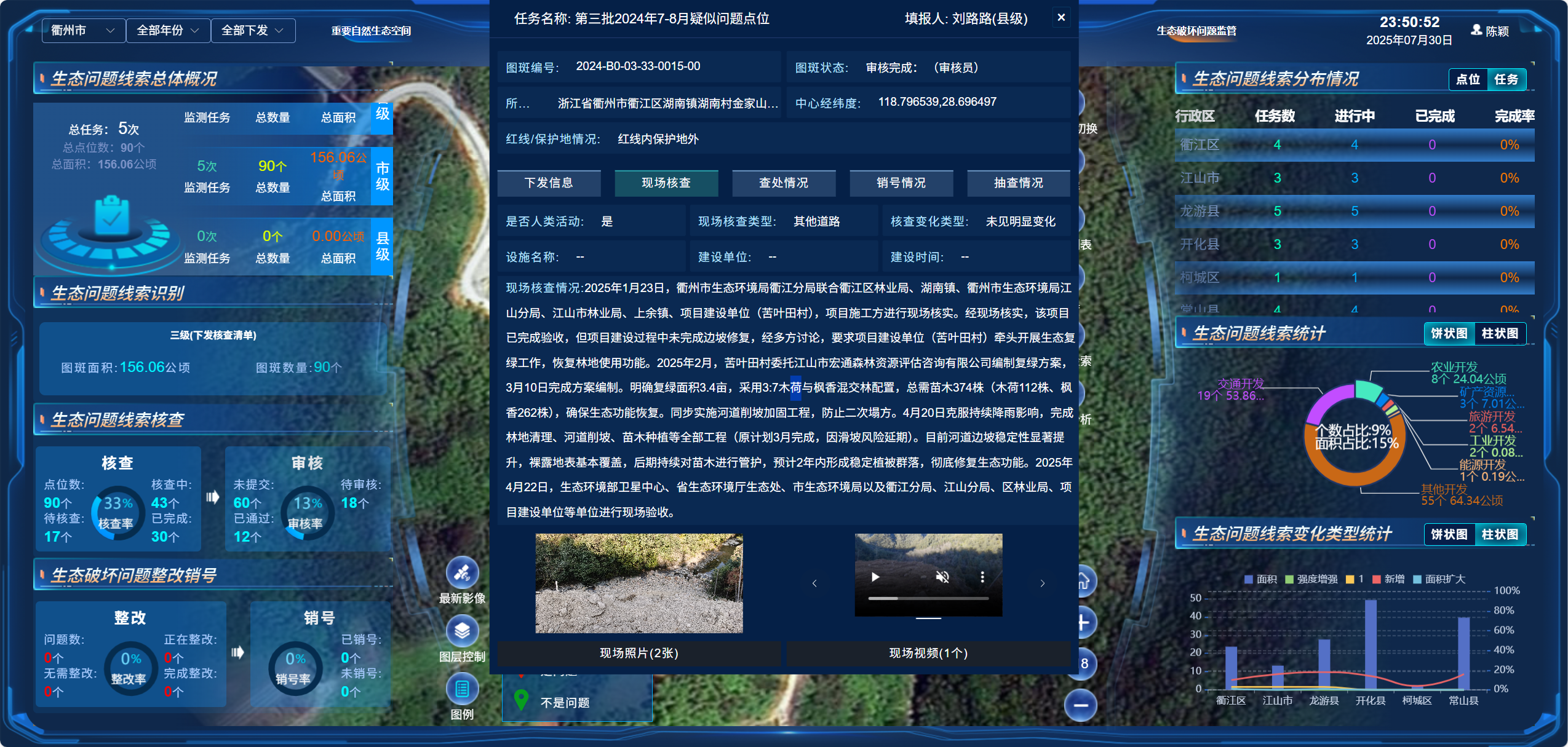Show the map legend icon
1568x747 pixels.
coord(462,689)
